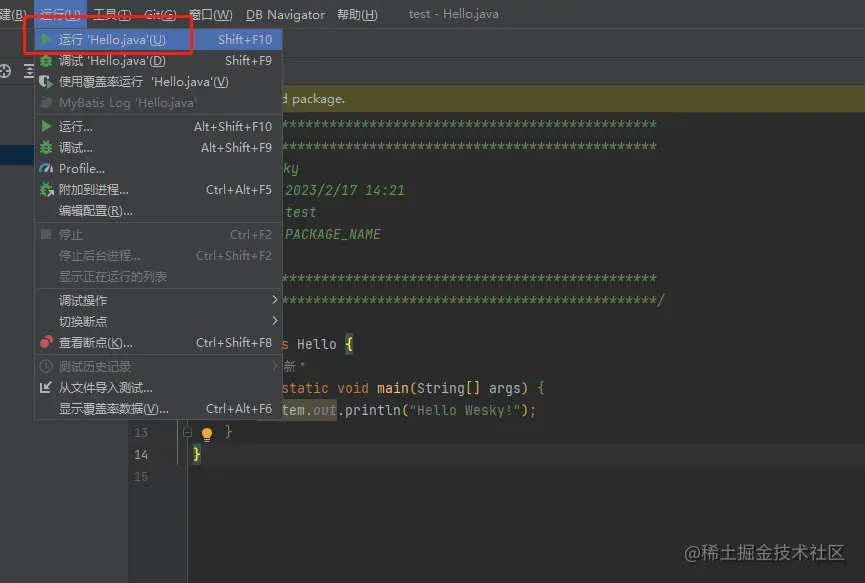Click the closing brace on line 14
Image resolution: width=865 pixels, height=583 pixels.
pos(197,454)
